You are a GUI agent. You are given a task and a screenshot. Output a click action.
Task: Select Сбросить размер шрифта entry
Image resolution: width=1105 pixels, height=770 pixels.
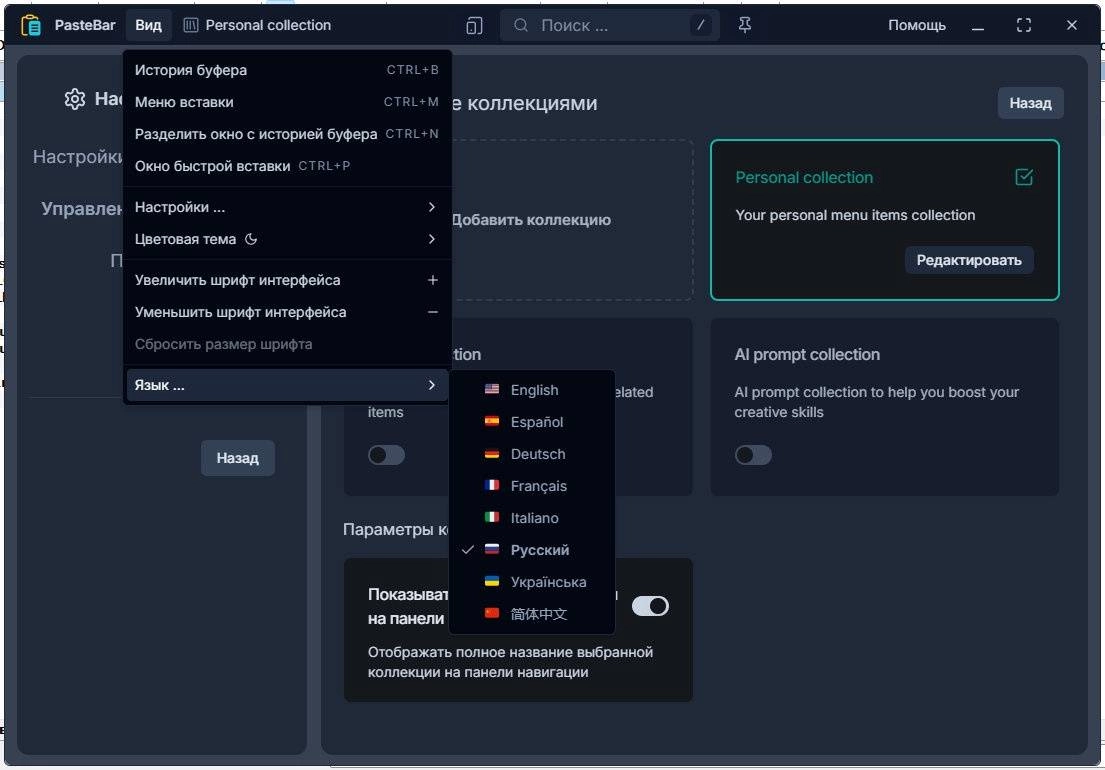click(x=287, y=344)
